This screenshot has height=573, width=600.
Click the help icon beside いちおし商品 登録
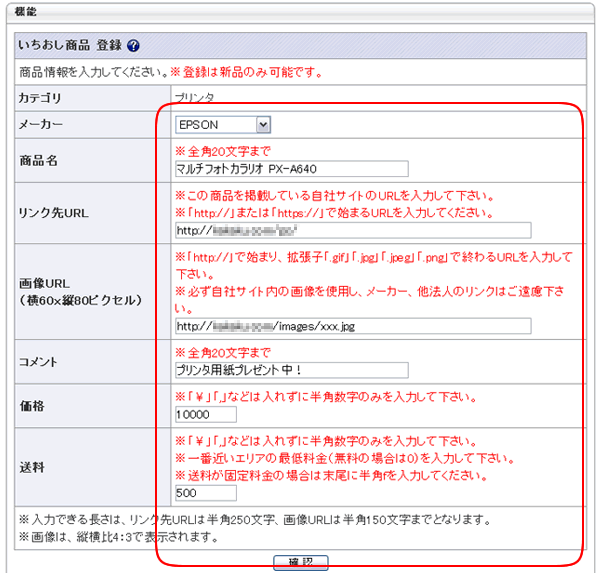click(133, 46)
